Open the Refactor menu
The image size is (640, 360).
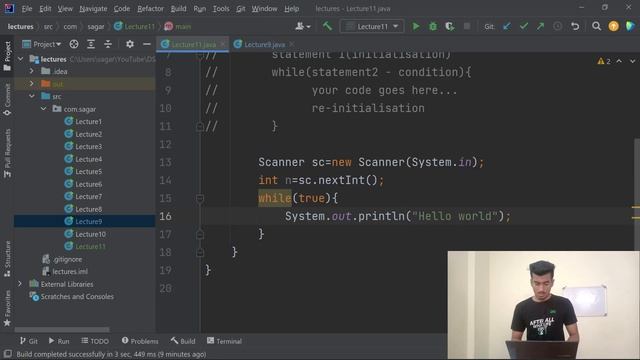tap(150, 9)
